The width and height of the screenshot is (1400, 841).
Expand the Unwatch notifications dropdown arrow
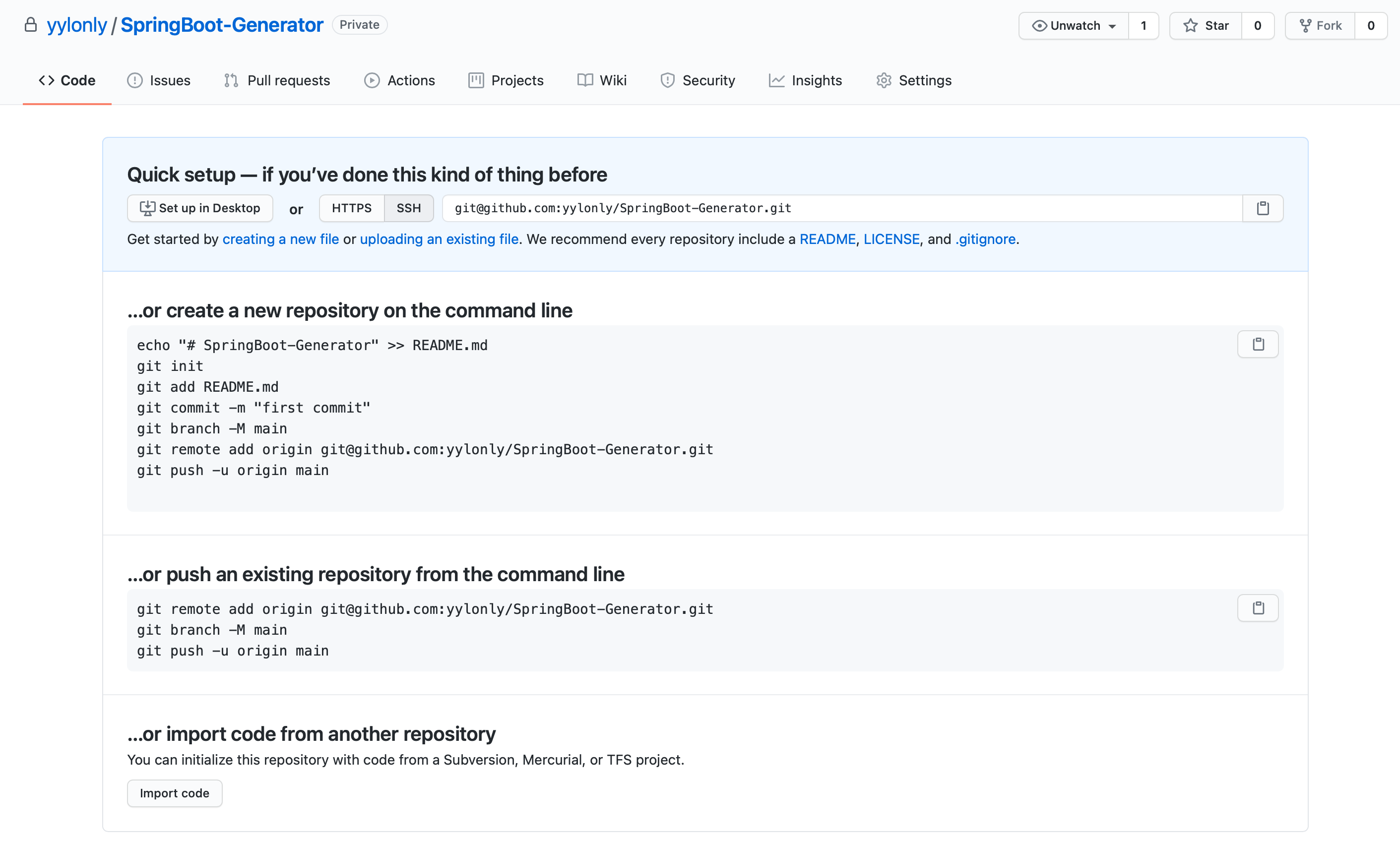(x=1112, y=27)
